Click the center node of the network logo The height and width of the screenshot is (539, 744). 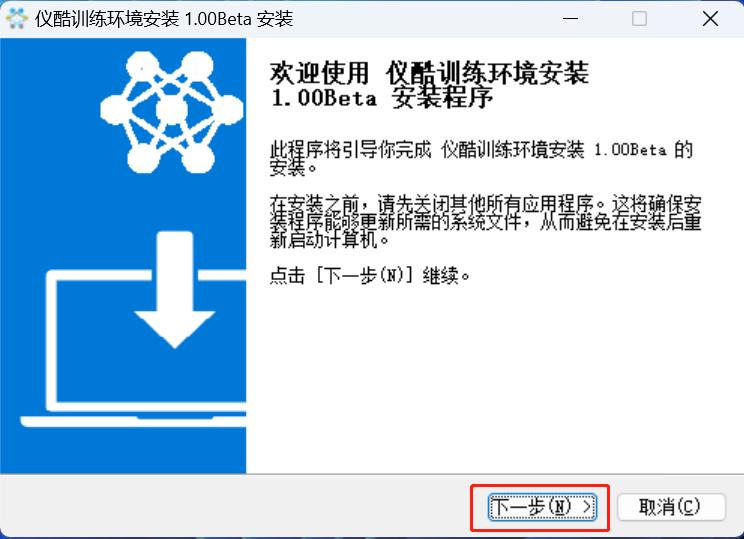(171, 111)
